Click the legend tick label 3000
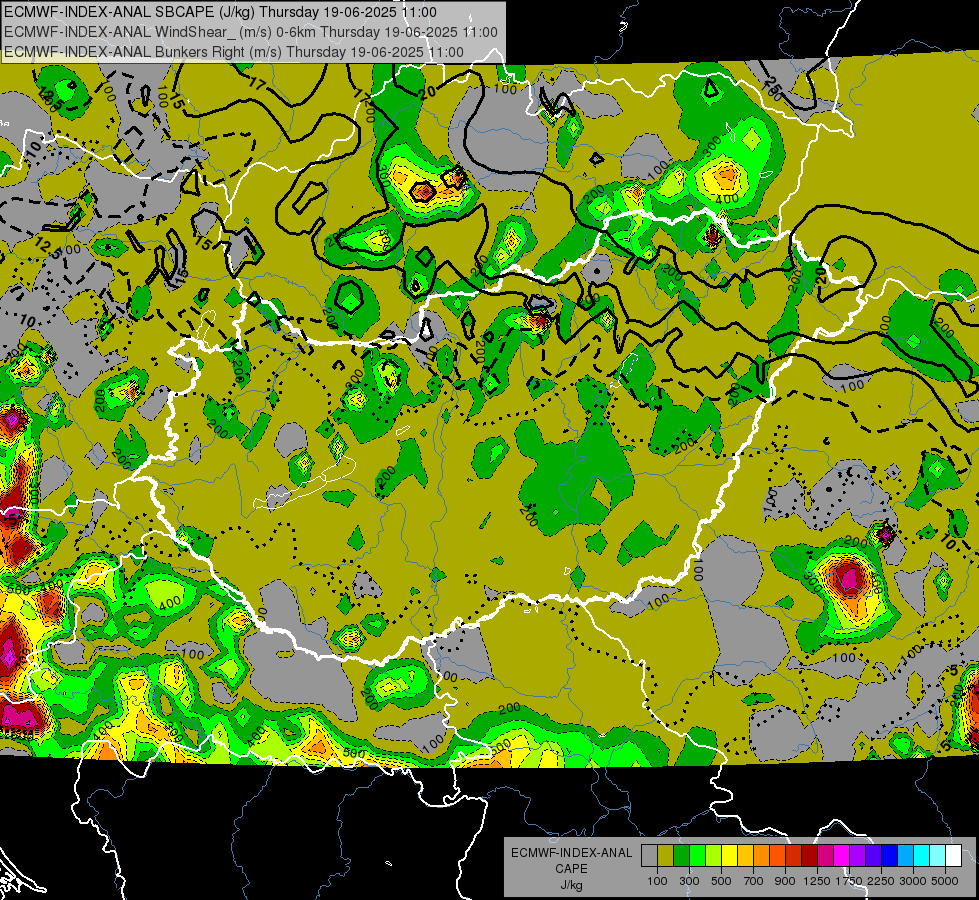 (x=913, y=881)
